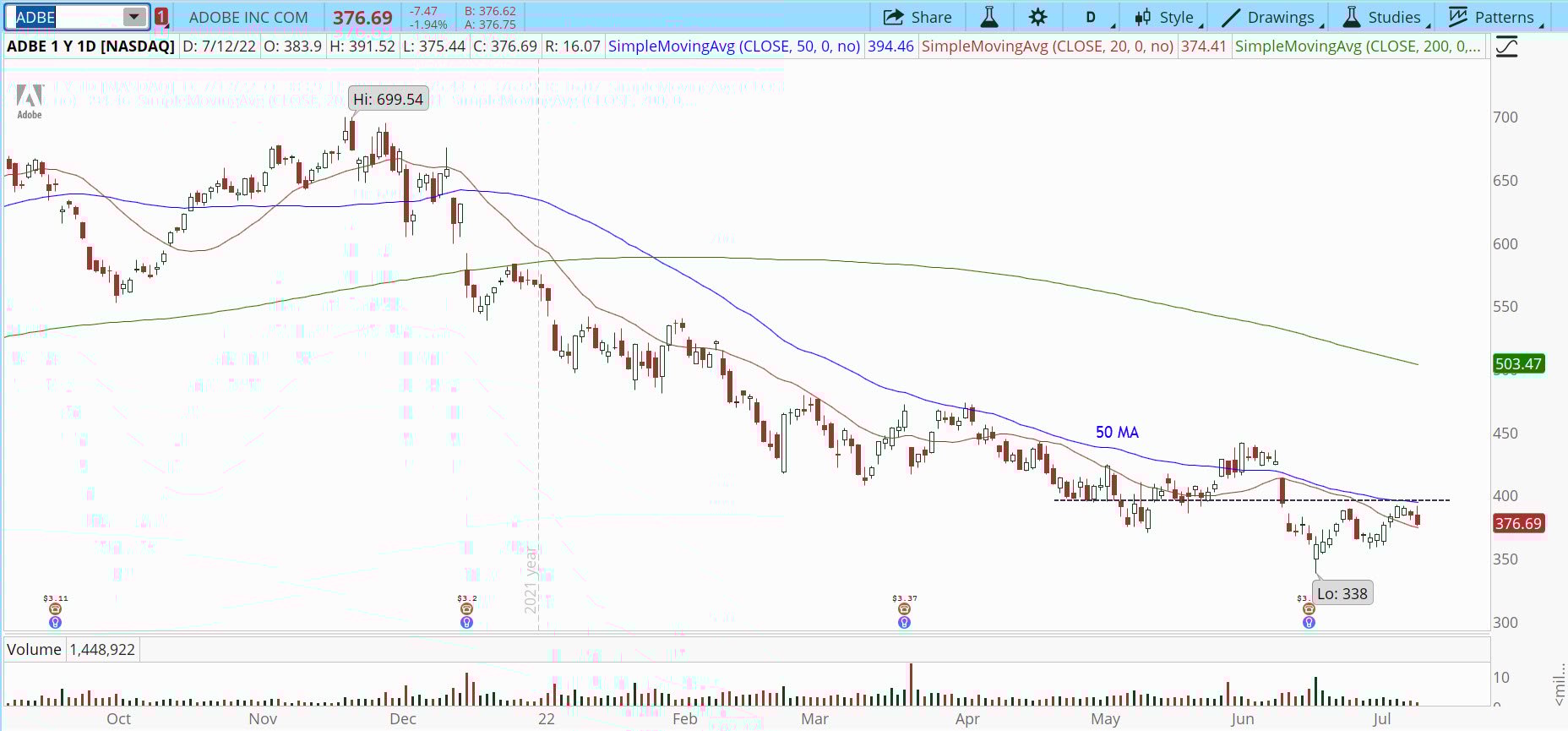Open the Style menu
Screen dimensions: 1568x731
coord(1168,17)
